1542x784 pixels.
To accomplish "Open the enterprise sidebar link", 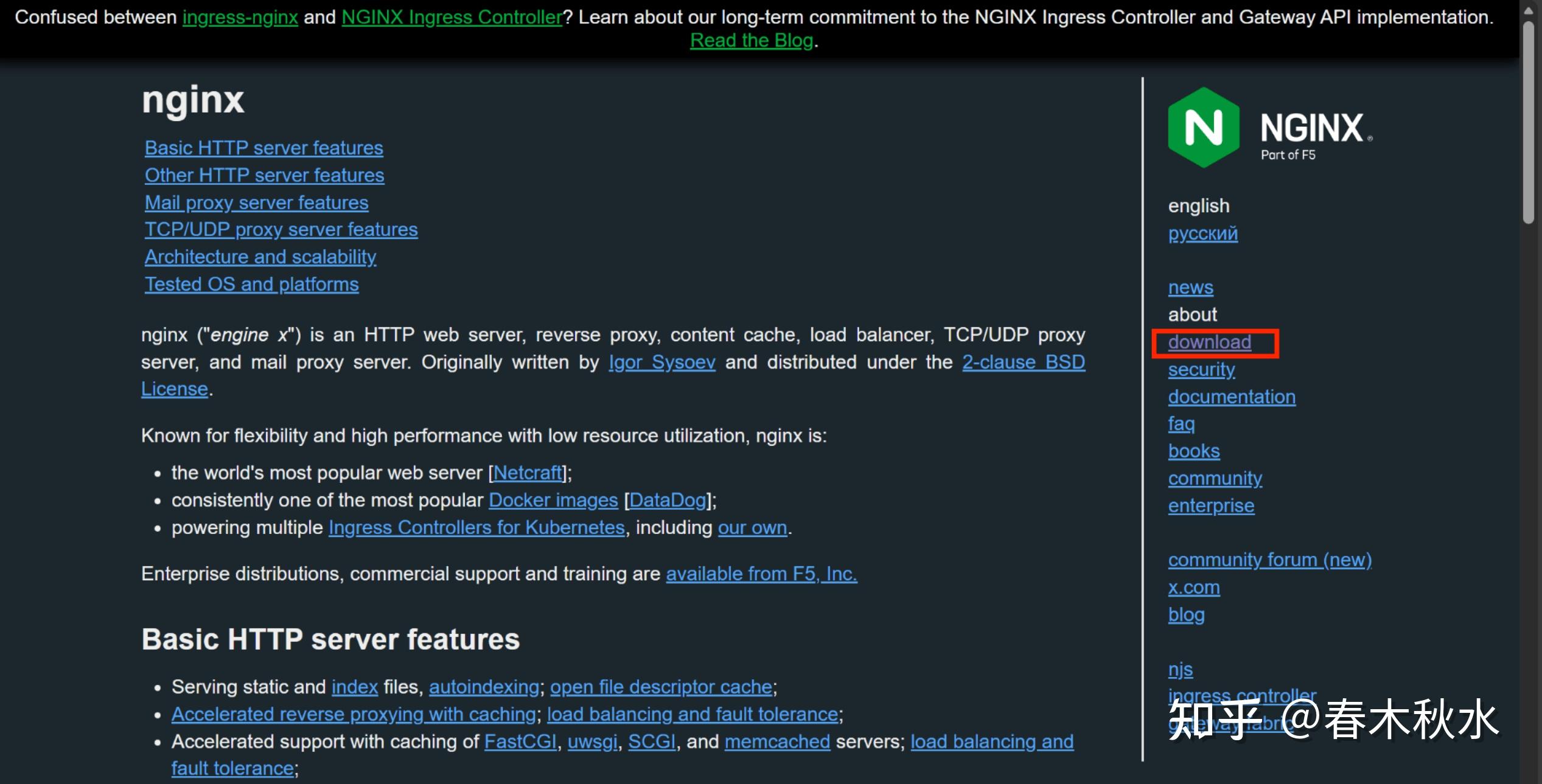I will point(1211,505).
